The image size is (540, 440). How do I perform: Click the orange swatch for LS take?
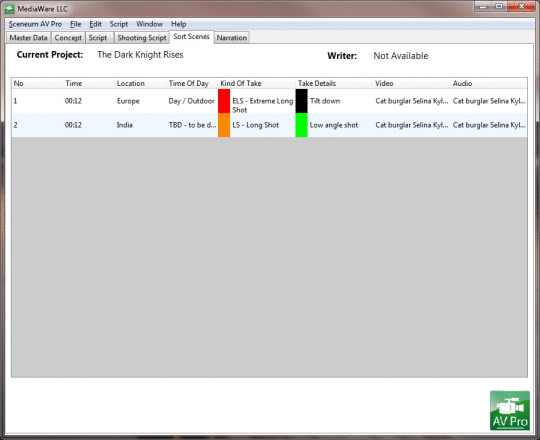click(x=224, y=125)
